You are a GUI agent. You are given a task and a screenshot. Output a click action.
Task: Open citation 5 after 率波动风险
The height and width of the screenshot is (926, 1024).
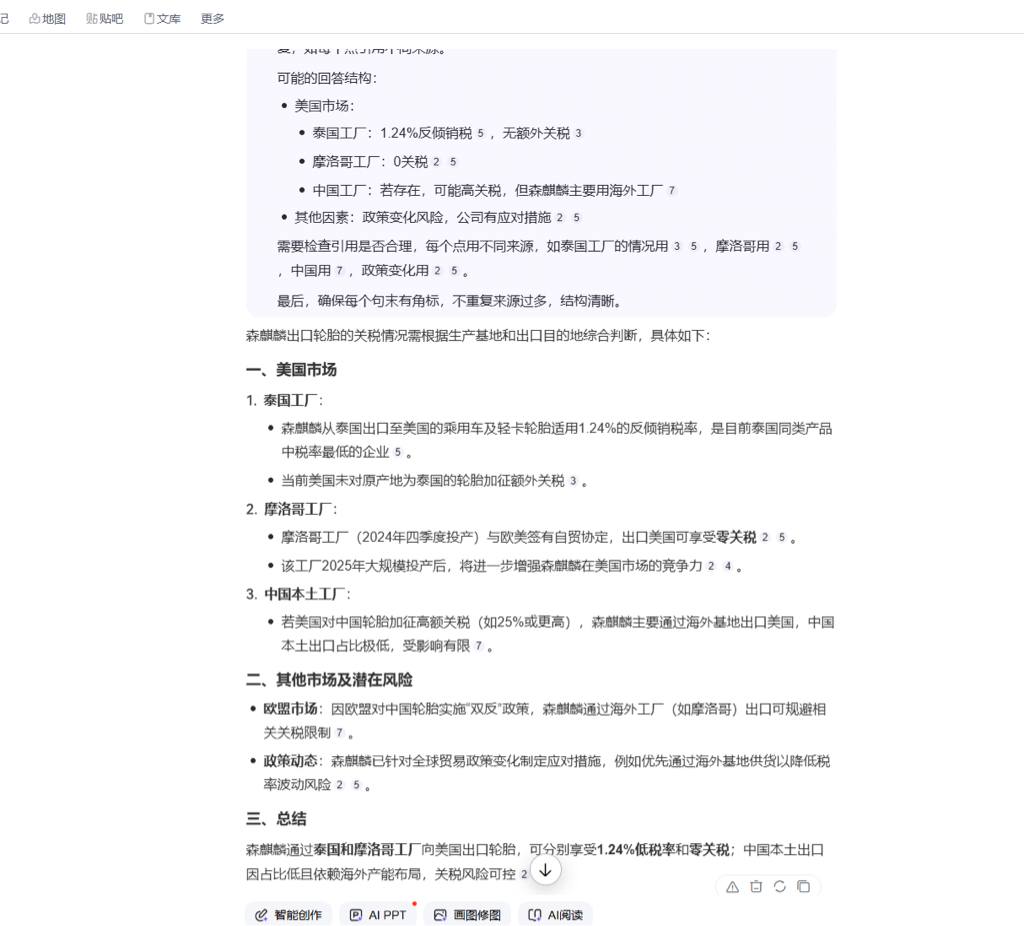point(357,785)
